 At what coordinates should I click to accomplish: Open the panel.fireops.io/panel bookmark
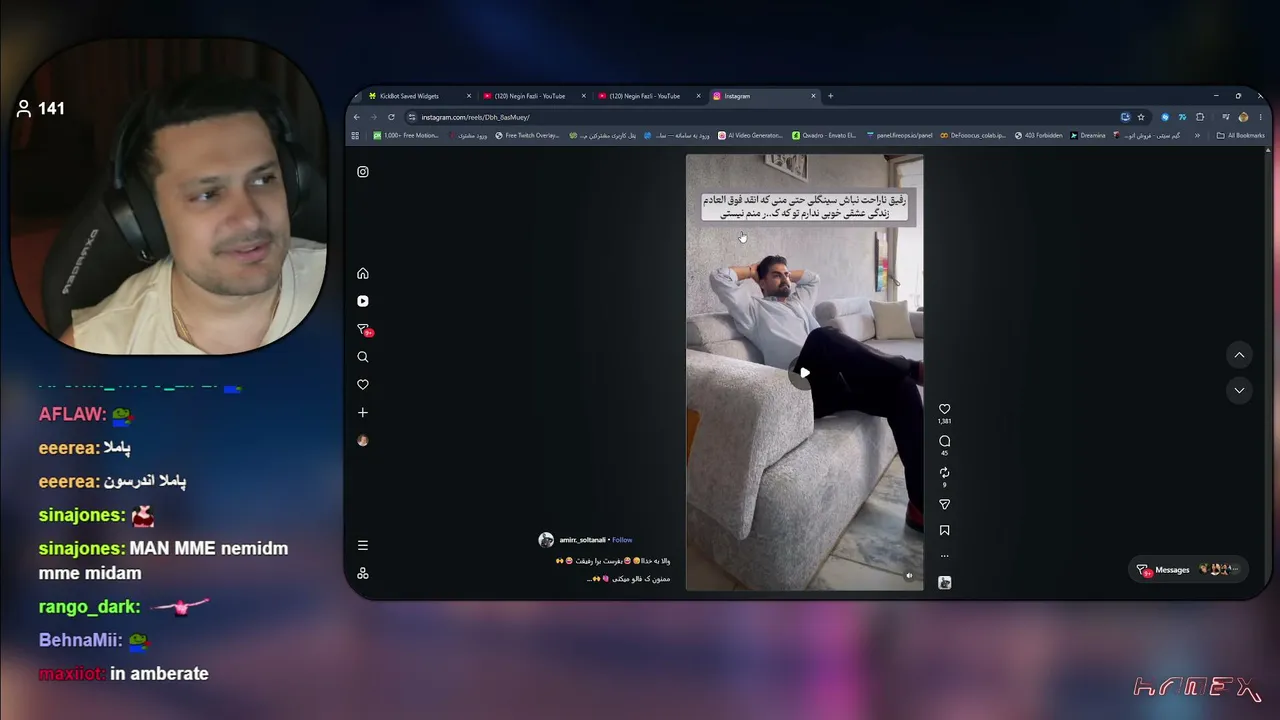click(899, 136)
